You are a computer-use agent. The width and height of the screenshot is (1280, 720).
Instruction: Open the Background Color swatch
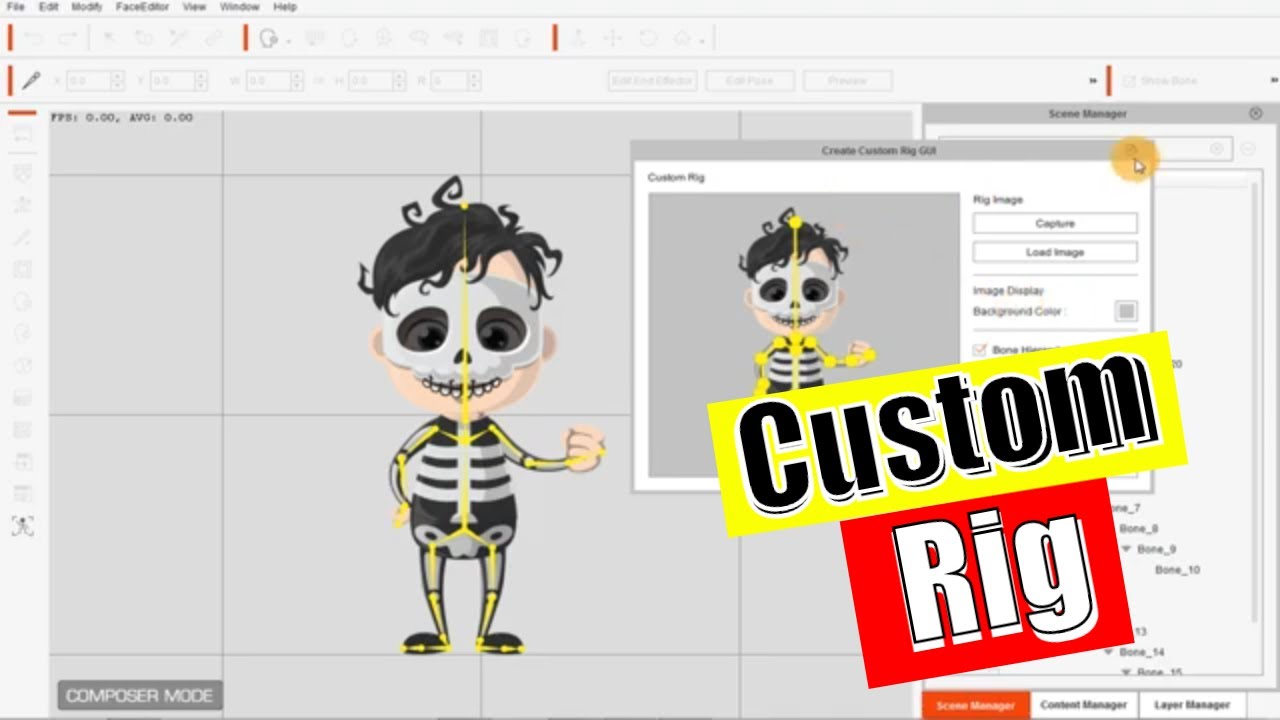(x=1126, y=311)
